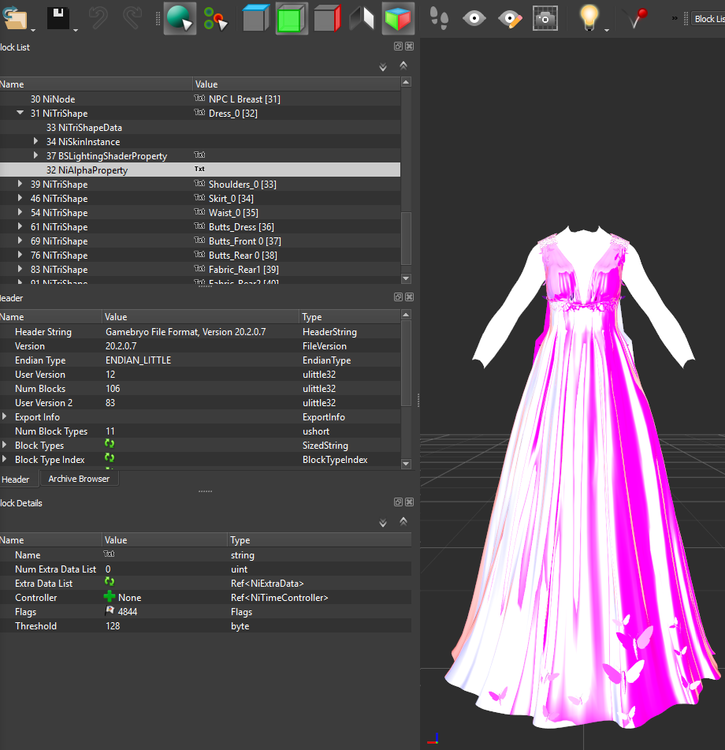Expand the Block Types header row

pos(4,445)
